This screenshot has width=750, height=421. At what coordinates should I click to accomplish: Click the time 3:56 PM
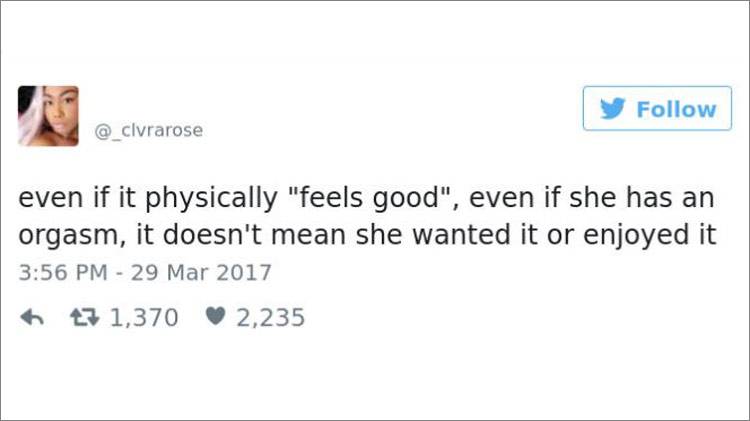(63, 272)
